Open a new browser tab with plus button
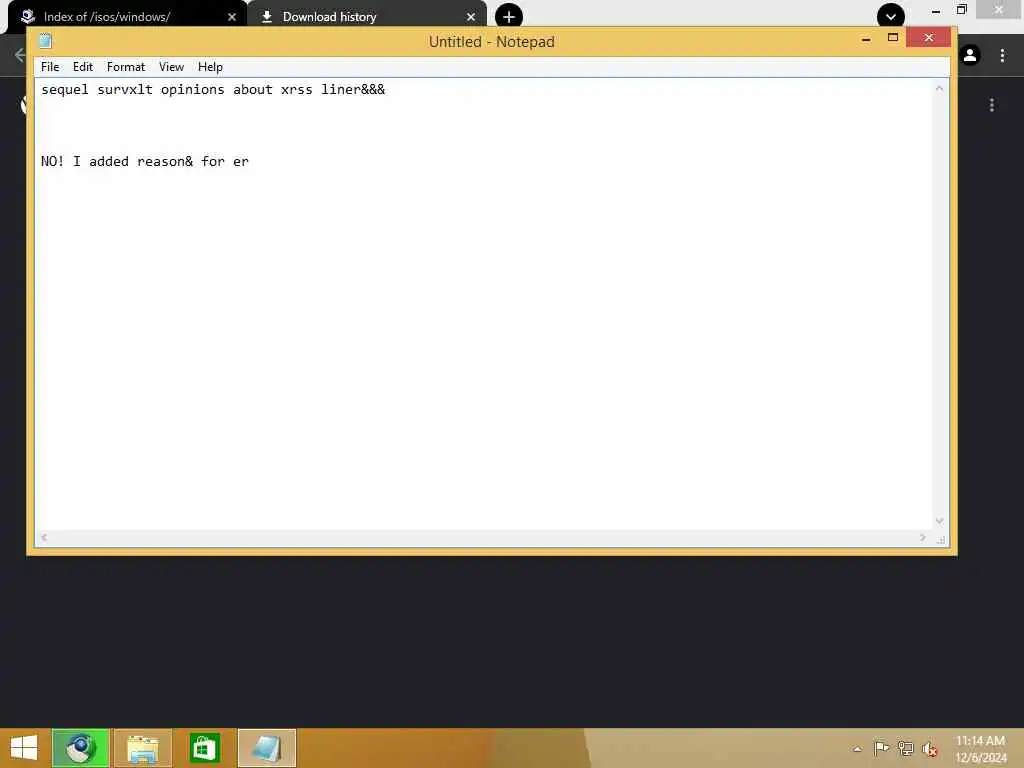The image size is (1024, 768). point(509,17)
